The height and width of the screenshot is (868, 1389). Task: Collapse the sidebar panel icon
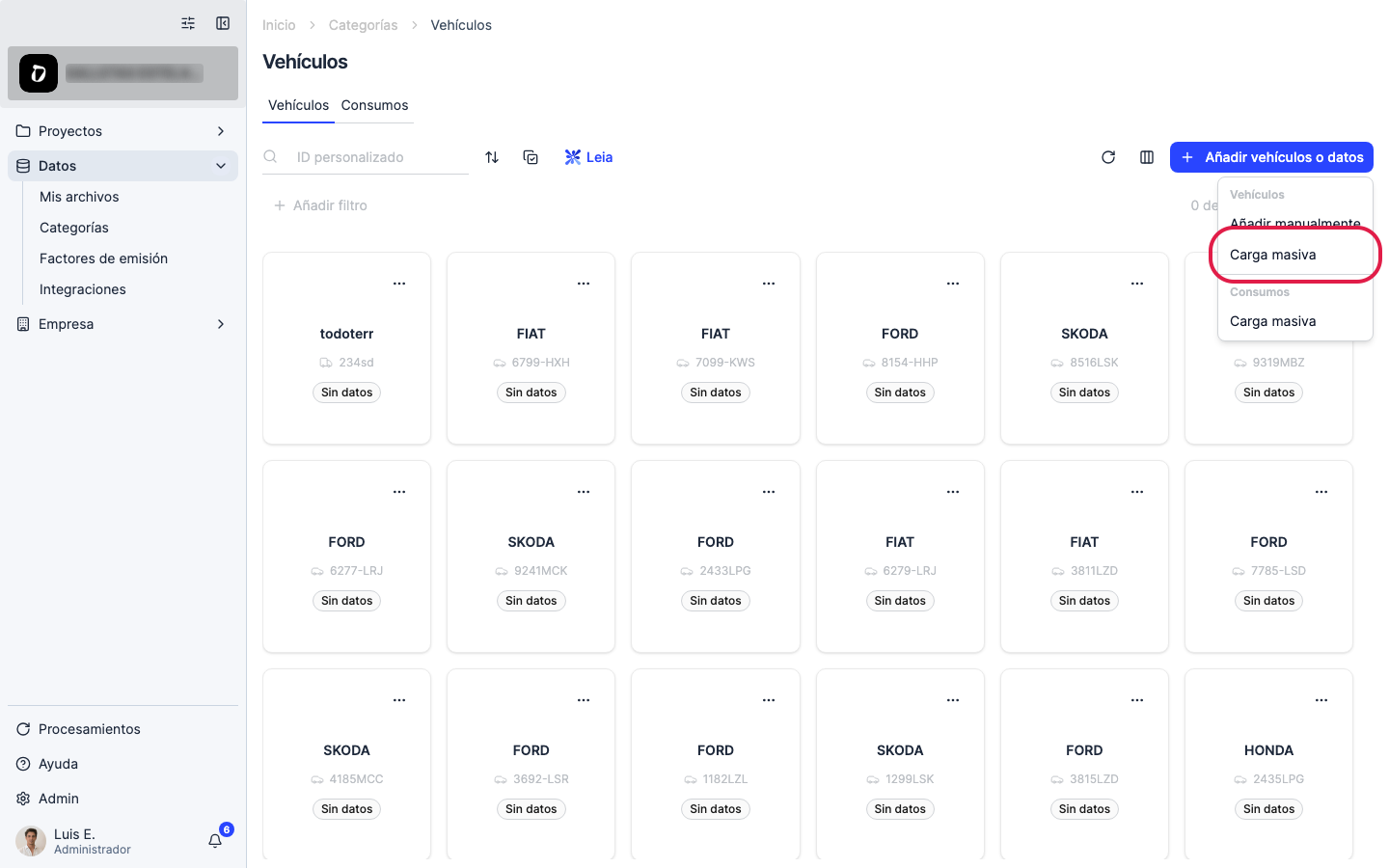[223, 23]
